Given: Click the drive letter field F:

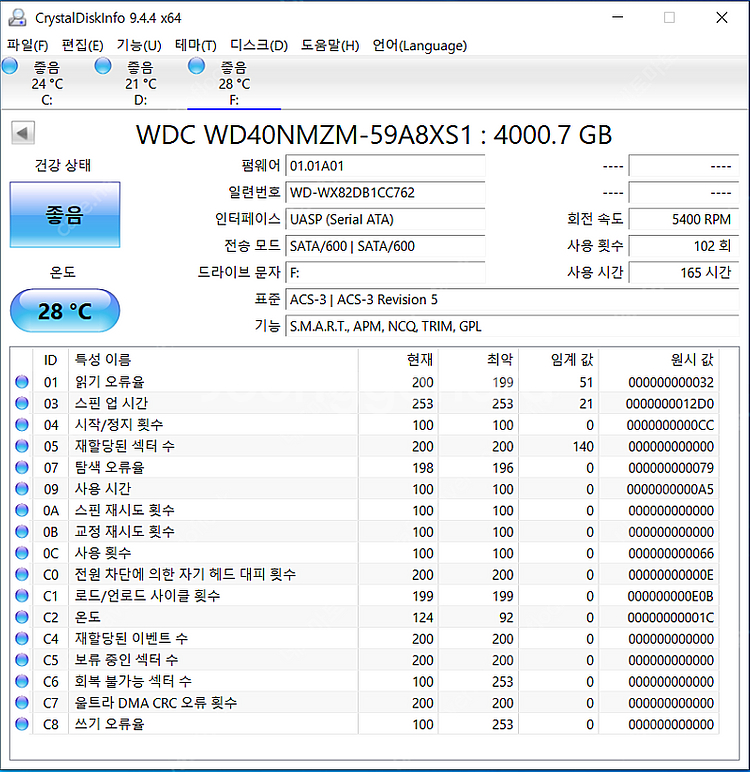Looking at the screenshot, I should point(386,272).
